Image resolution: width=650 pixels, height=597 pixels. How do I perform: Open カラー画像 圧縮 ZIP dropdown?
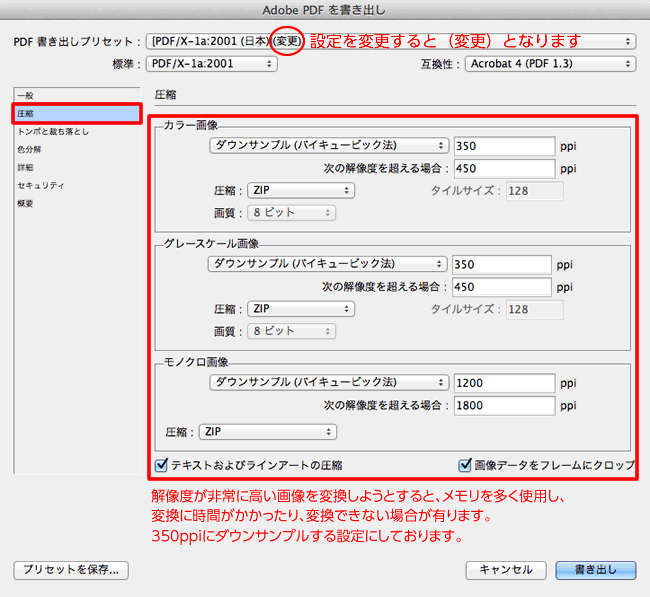[x=301, y=191]
